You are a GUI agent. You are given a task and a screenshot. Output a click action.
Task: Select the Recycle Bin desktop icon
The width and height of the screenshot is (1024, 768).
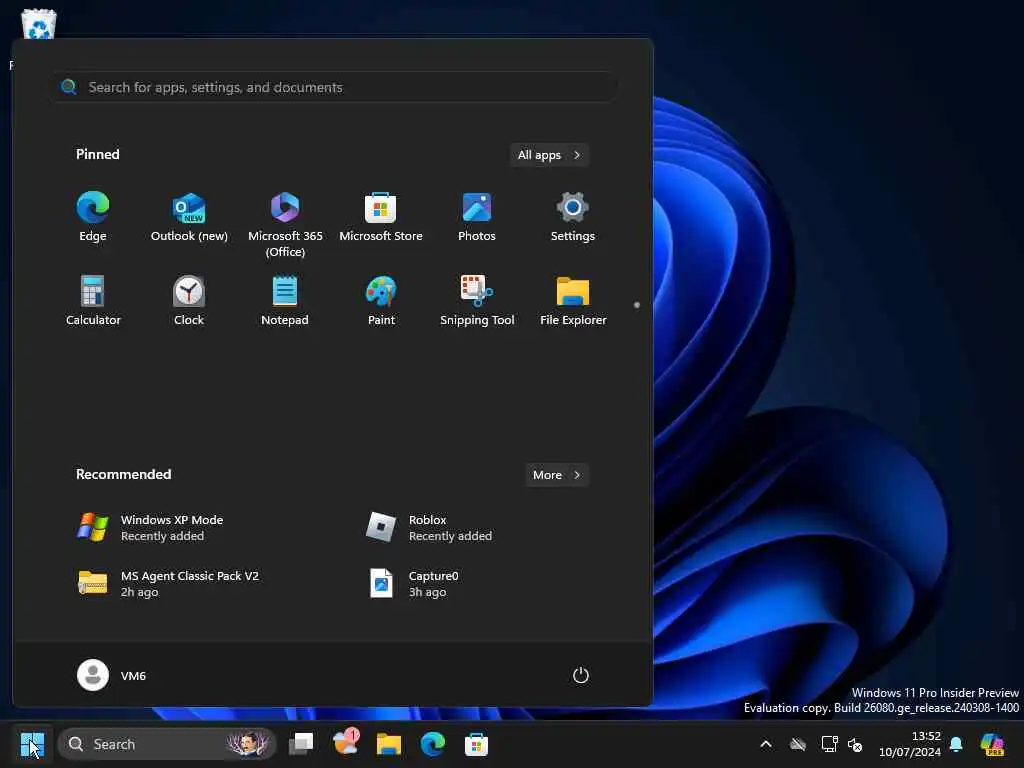[x=39, y=24]
